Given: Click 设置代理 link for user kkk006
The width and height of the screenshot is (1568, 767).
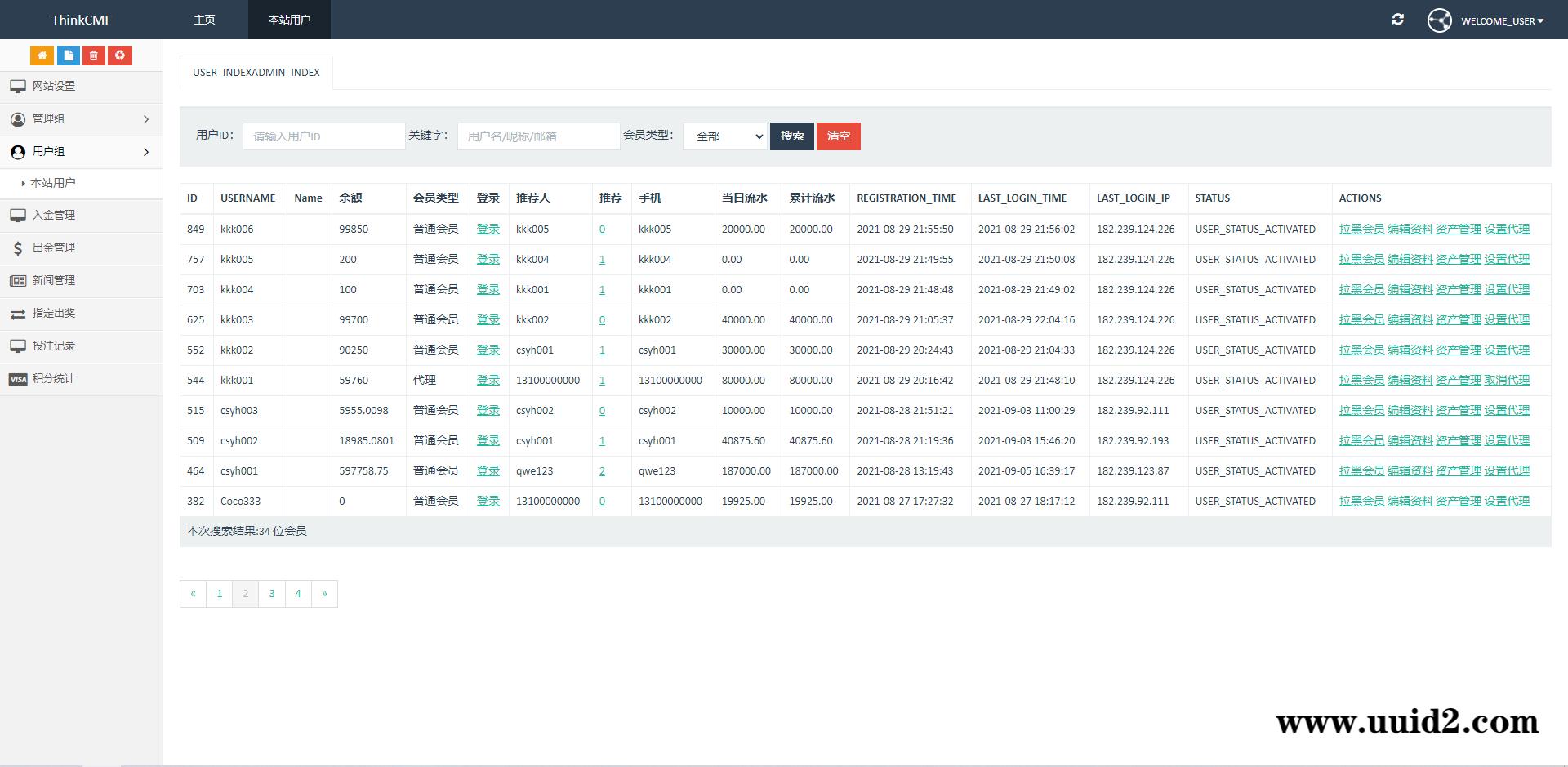Looking at the screenshot, I should (1507, 229).
